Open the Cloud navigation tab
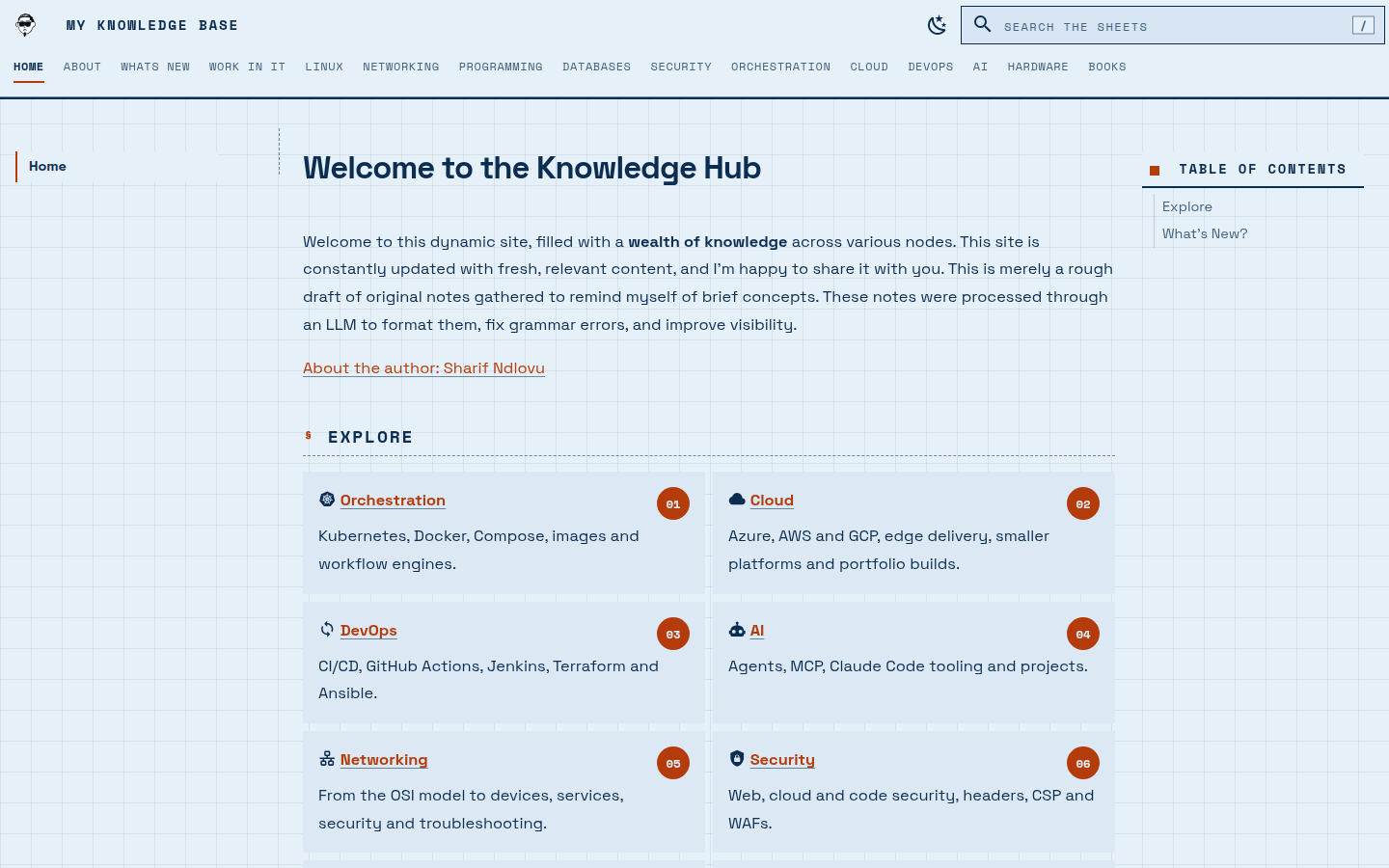This screenshot has width=1389, height=868. 869,68
